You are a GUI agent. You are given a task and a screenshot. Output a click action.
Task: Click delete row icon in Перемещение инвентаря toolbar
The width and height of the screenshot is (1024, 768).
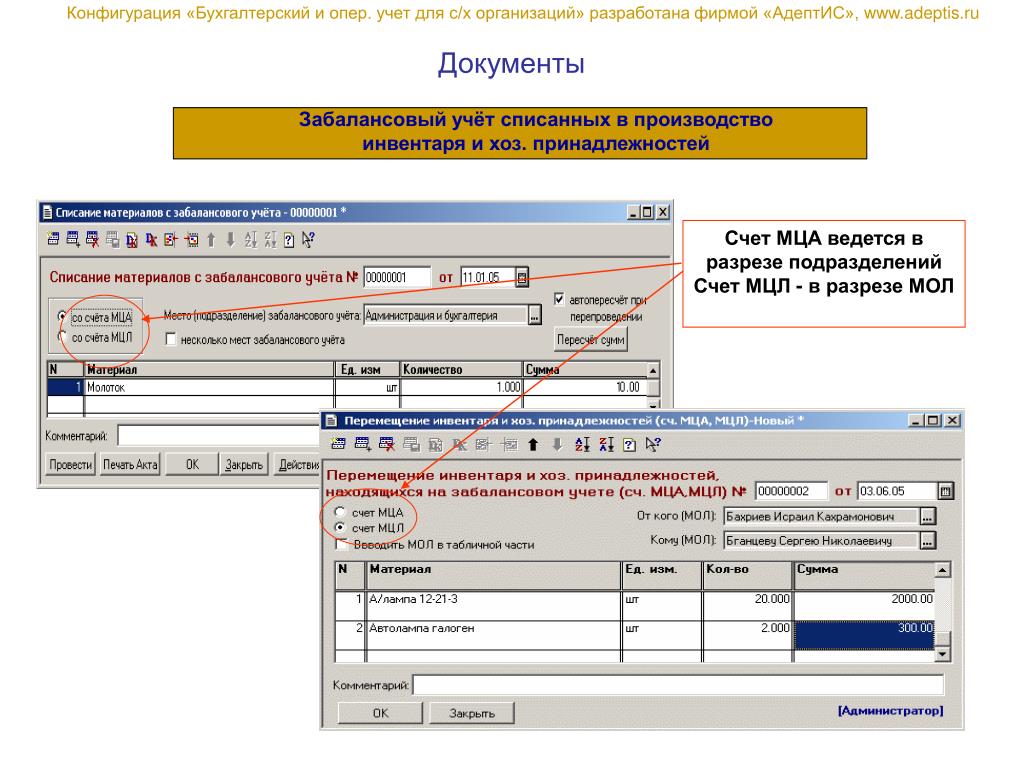coord(387,445)
